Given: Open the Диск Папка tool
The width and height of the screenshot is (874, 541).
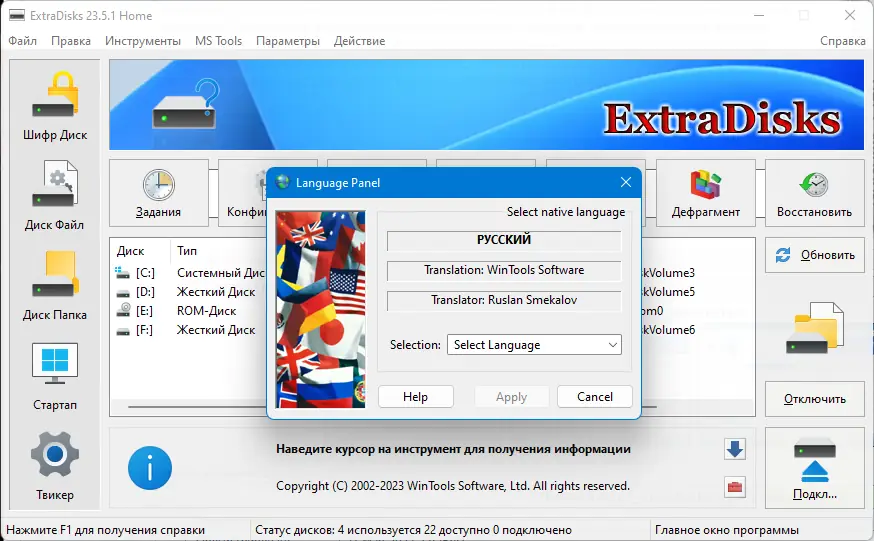Looking at the screenshot, I should click(x=55, y=285).
